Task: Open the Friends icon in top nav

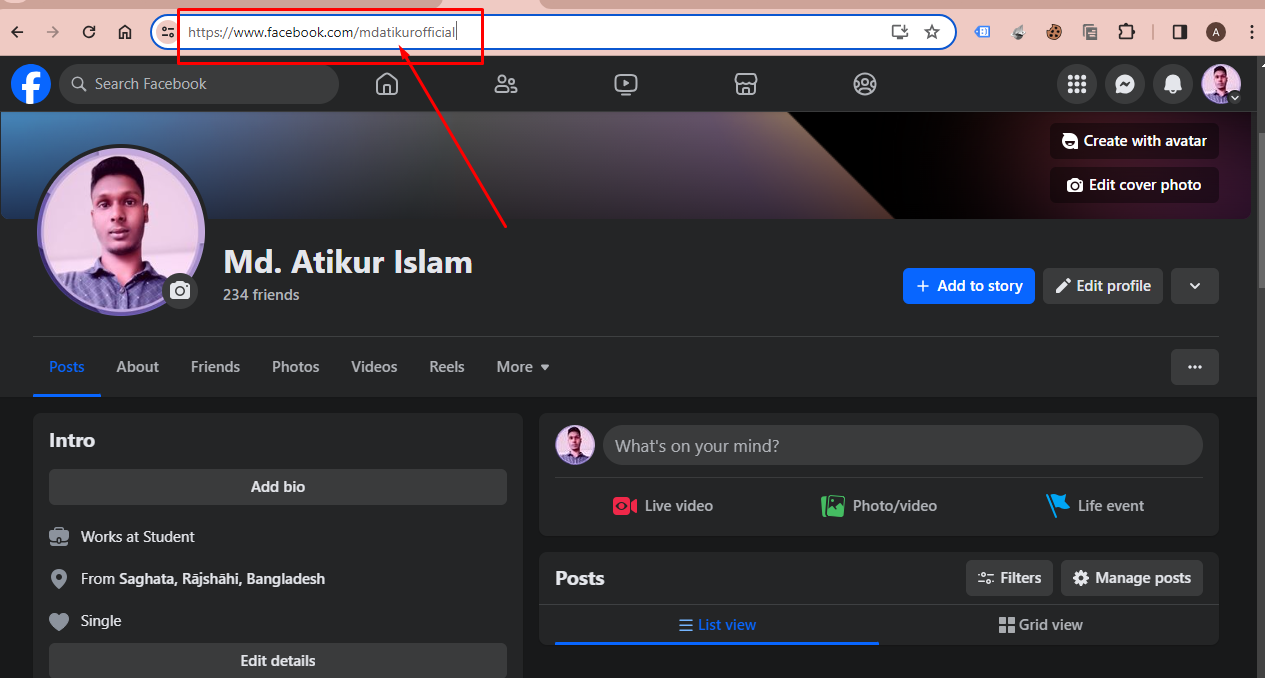Action: [506, 84]
